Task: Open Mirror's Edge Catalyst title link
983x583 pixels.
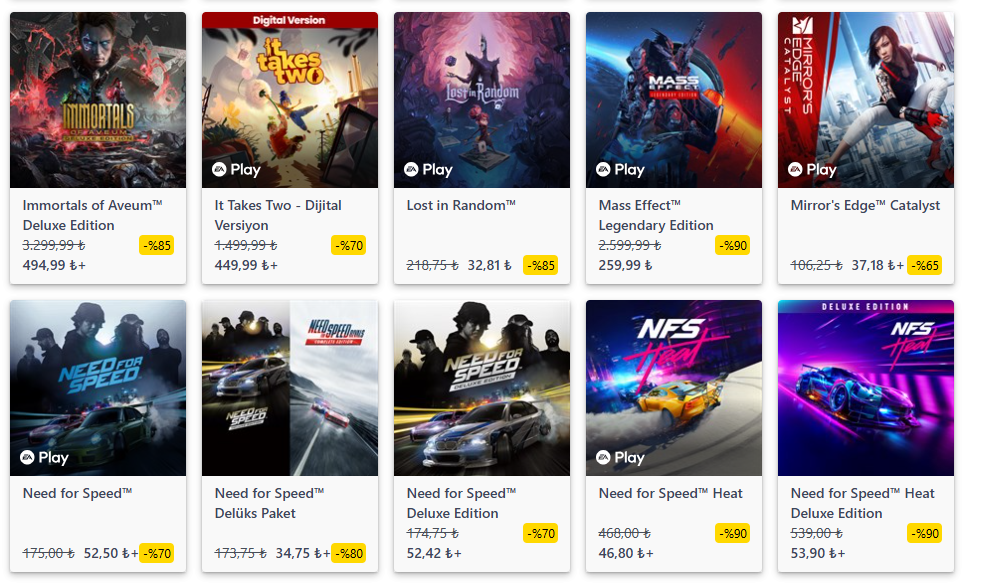Action: [865, 205]
